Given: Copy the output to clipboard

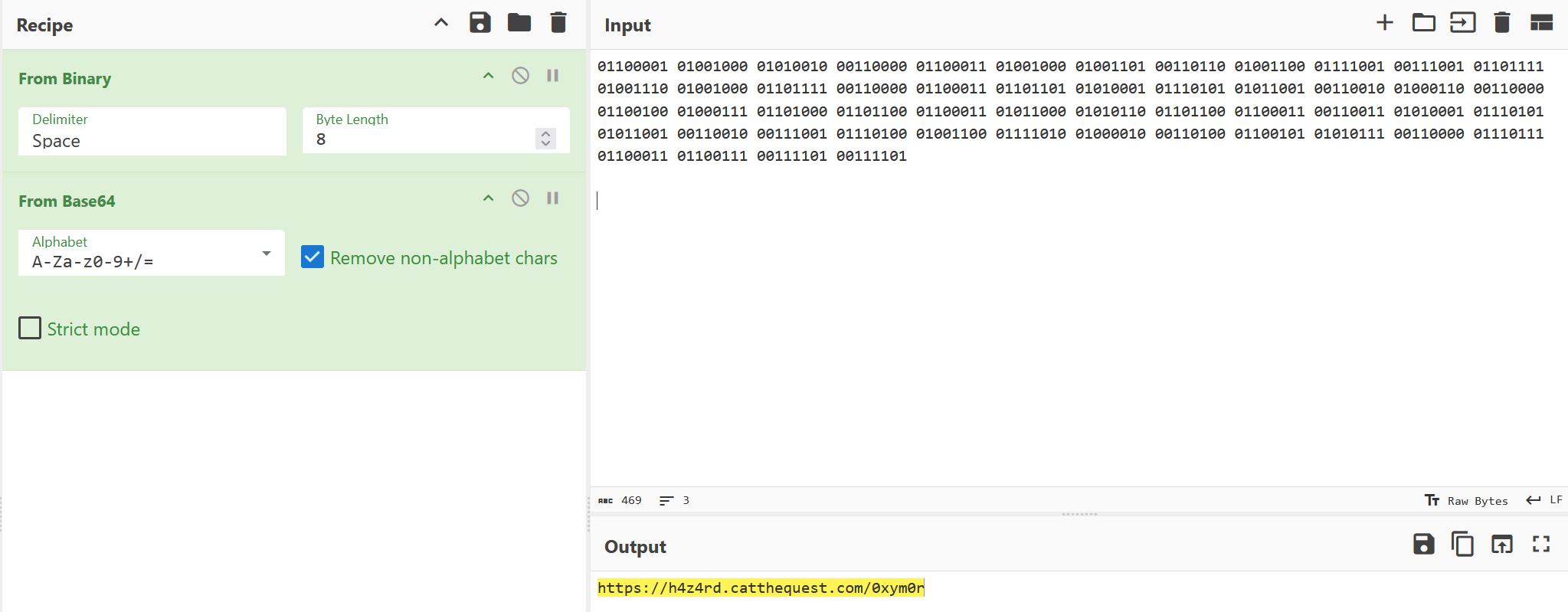Looking at the screenshot, I should (x=1462, y=545).
